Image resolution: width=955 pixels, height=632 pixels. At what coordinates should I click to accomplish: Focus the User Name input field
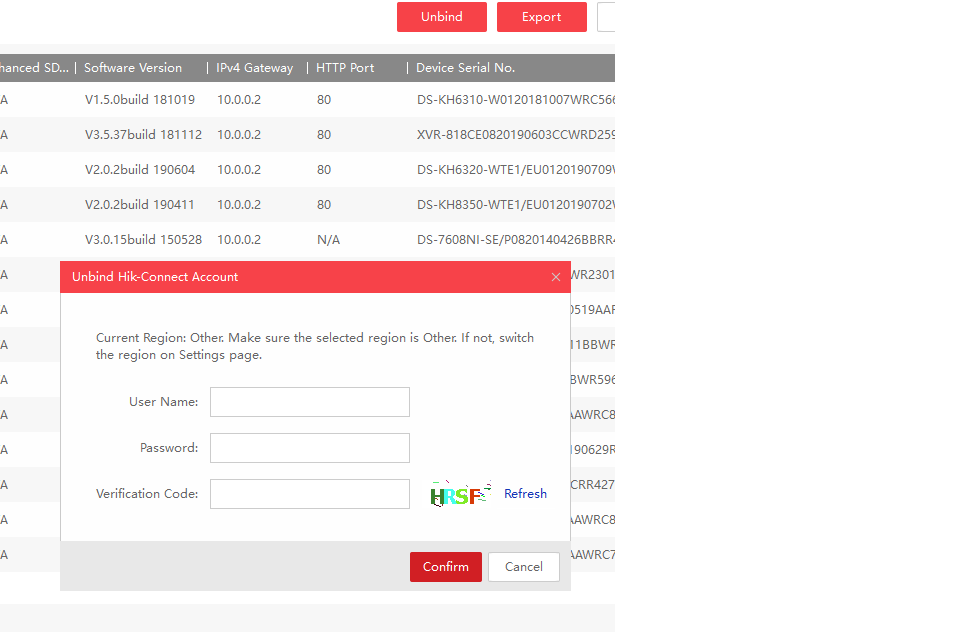309,402
